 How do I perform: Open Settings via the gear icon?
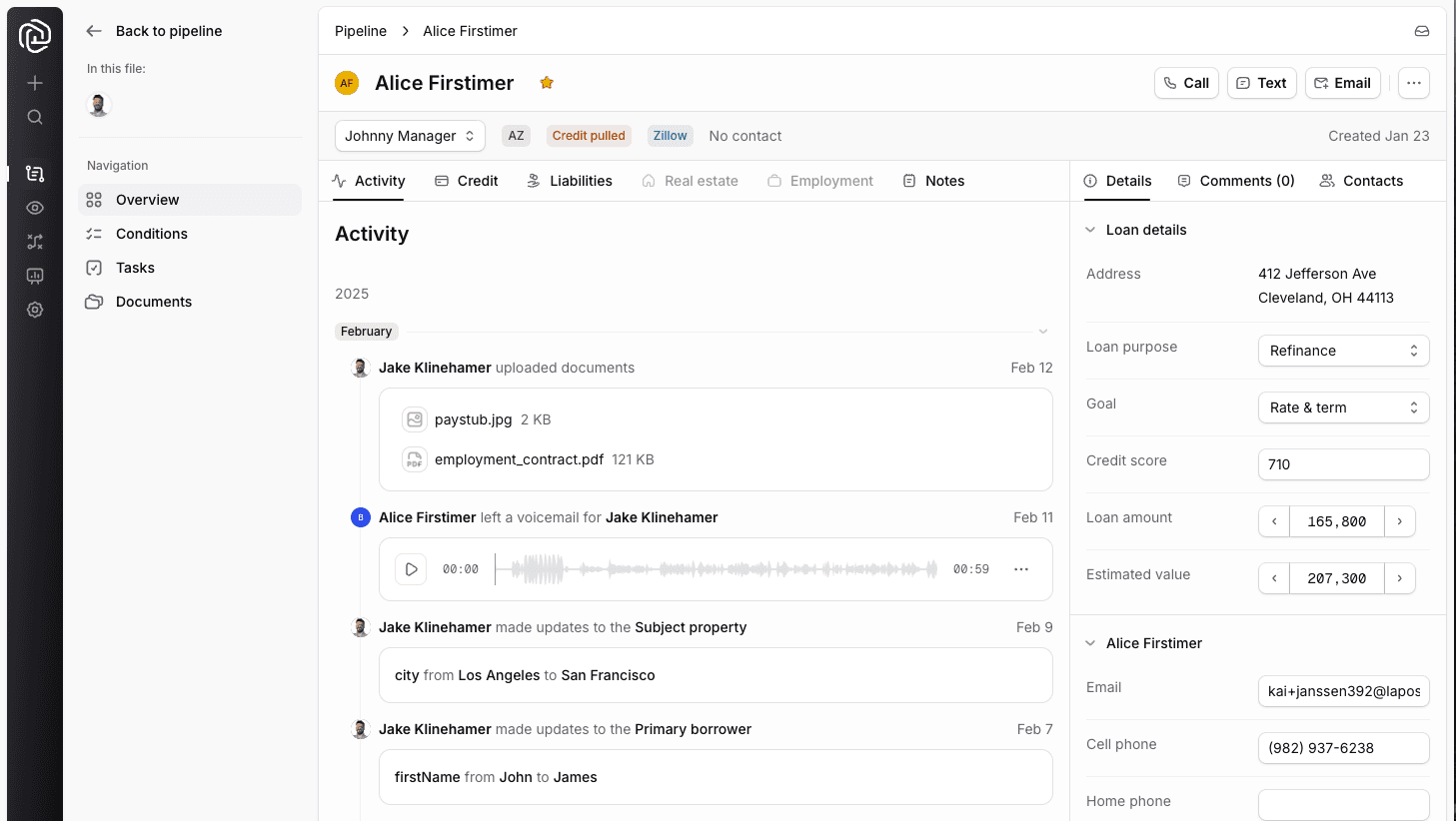pos(34,310)
